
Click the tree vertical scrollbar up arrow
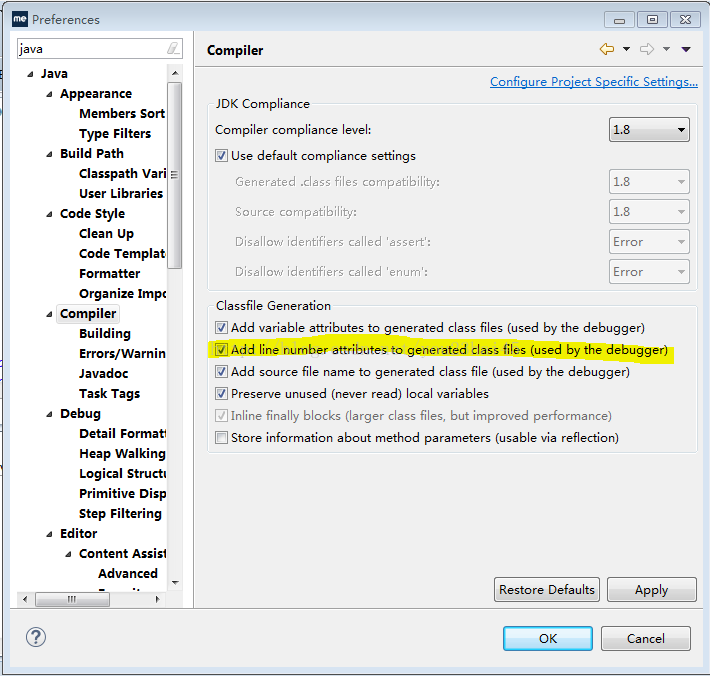pyautogui.click(x=175, y=73)
